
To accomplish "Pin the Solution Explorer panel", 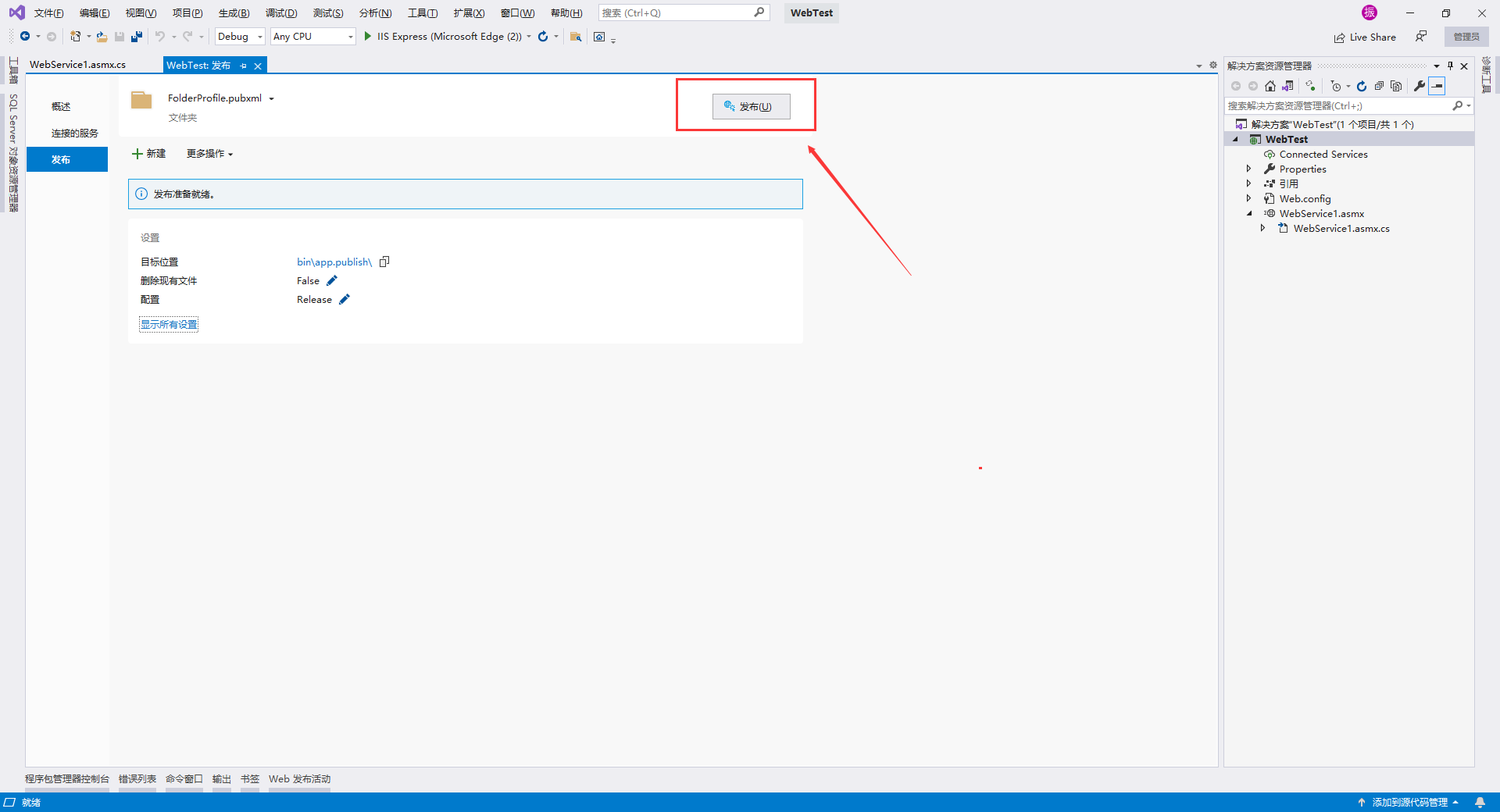I will click(1451, 66).
